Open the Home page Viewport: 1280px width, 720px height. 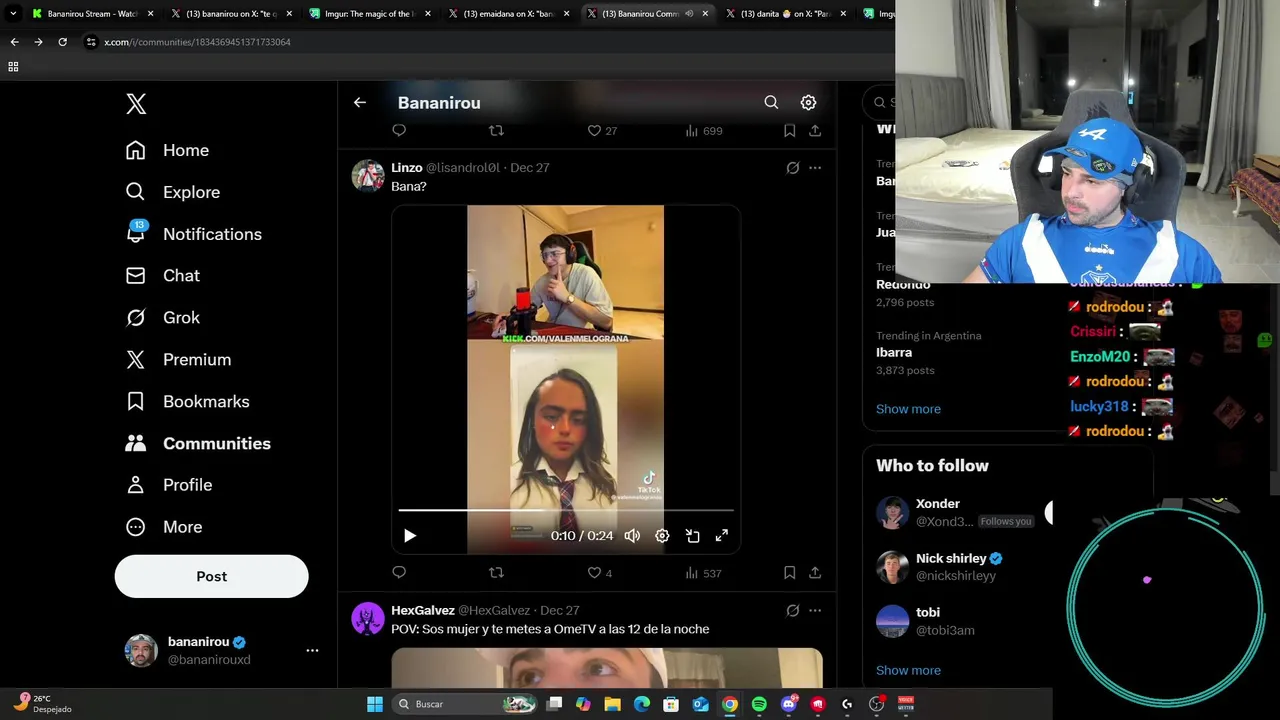[x=167, y=150]
